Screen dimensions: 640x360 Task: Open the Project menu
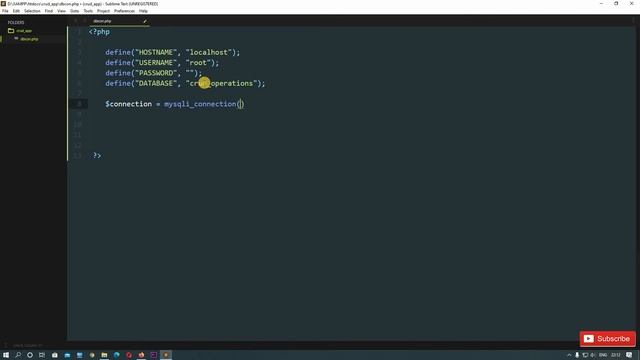(103, 11)
